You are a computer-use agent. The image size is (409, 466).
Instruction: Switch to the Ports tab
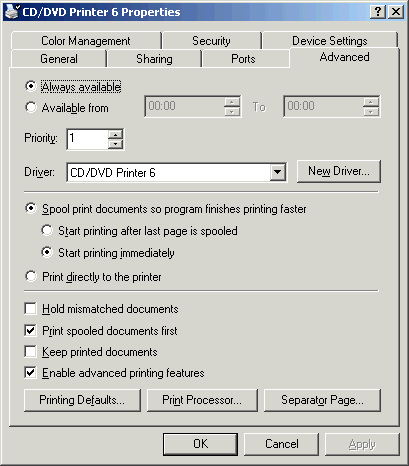(x=243, y=59)
